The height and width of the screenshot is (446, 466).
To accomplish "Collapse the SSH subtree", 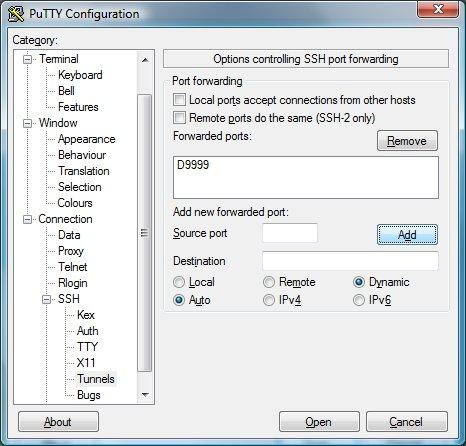I will point(47,299).
